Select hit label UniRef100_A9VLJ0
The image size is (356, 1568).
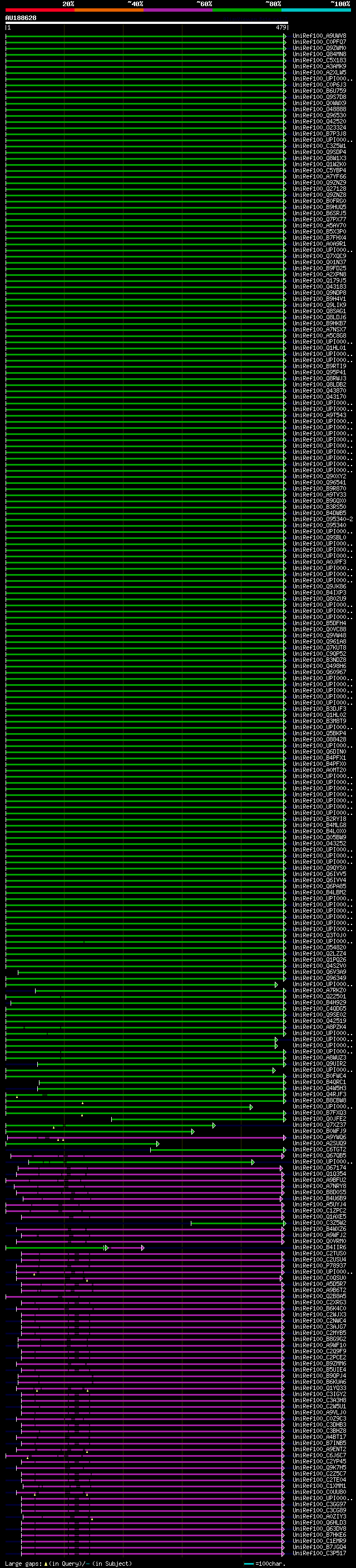(319, 1413)
